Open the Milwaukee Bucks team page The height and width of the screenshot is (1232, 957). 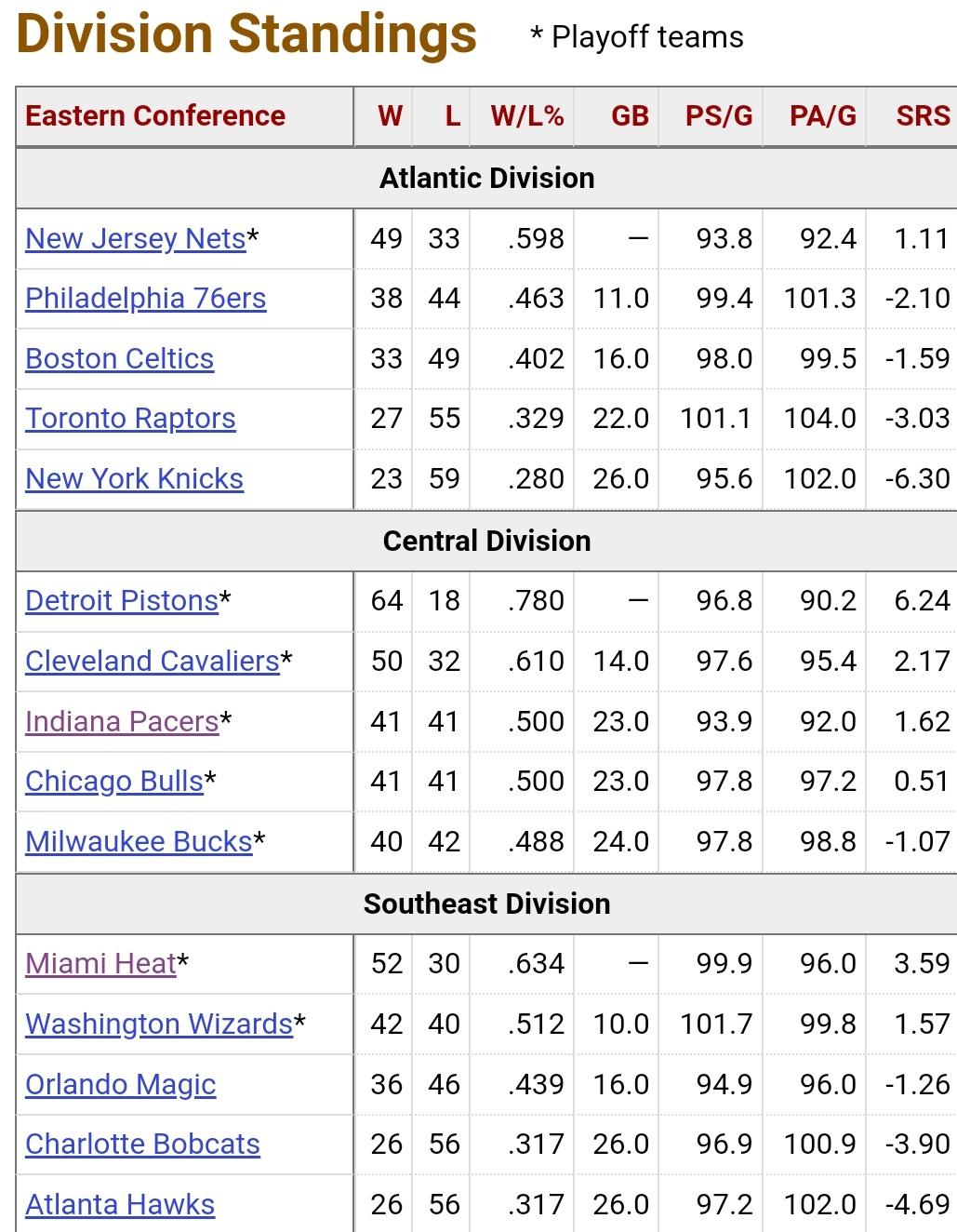pos(139,841)
